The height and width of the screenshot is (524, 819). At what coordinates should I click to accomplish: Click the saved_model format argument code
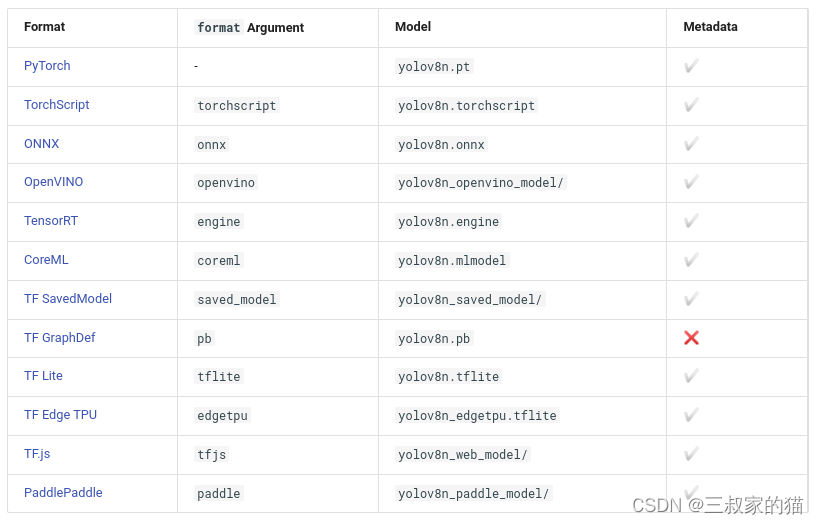tap(237, 299)
